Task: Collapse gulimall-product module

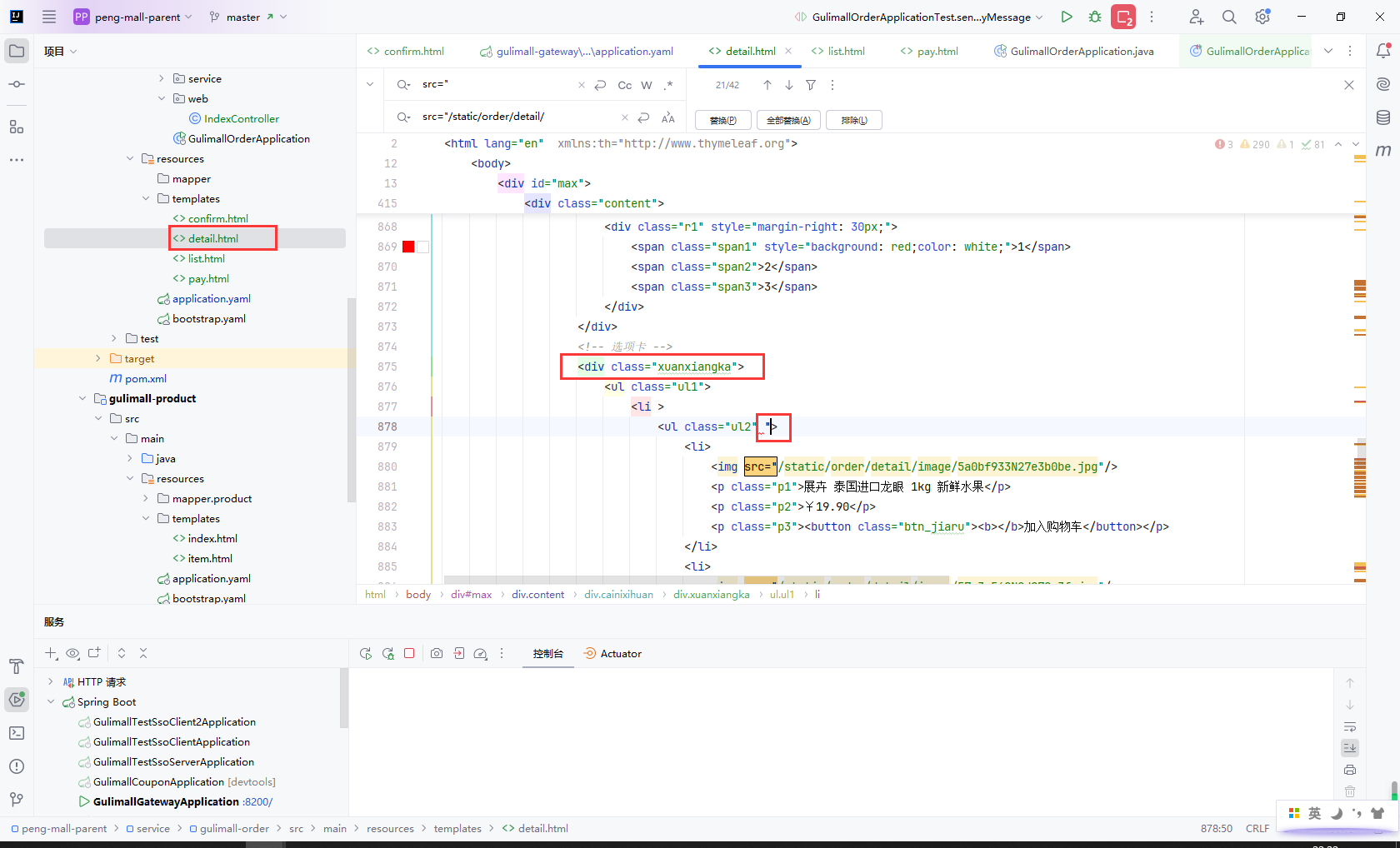Action: click(x=82, y=398)
